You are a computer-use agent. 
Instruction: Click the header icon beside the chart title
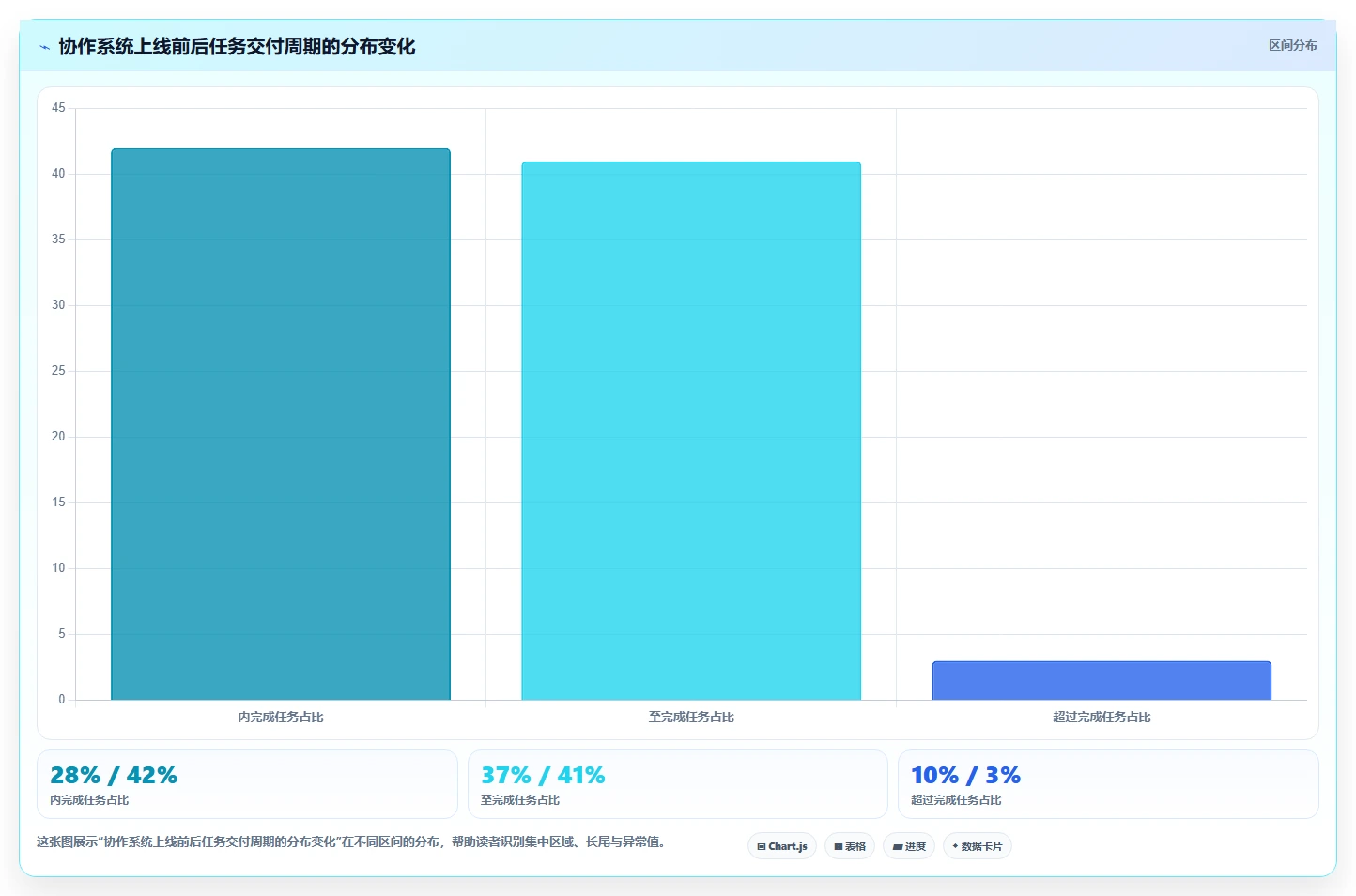click(44, 47)
